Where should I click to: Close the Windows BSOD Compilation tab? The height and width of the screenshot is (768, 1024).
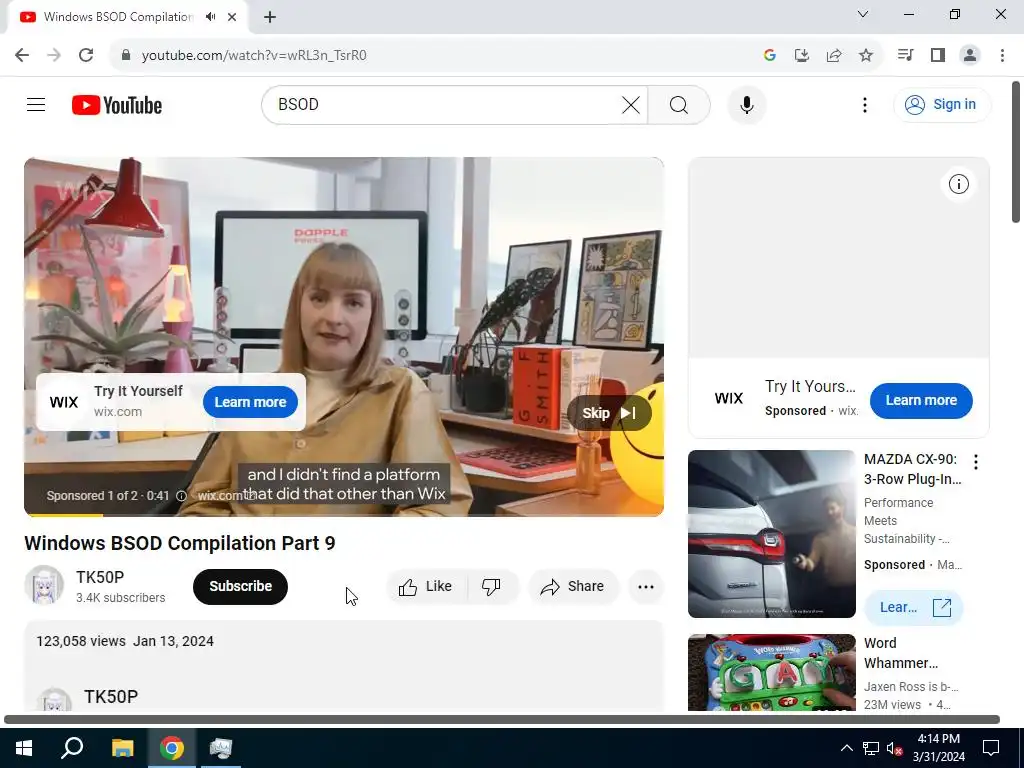(x=232, y=17)
